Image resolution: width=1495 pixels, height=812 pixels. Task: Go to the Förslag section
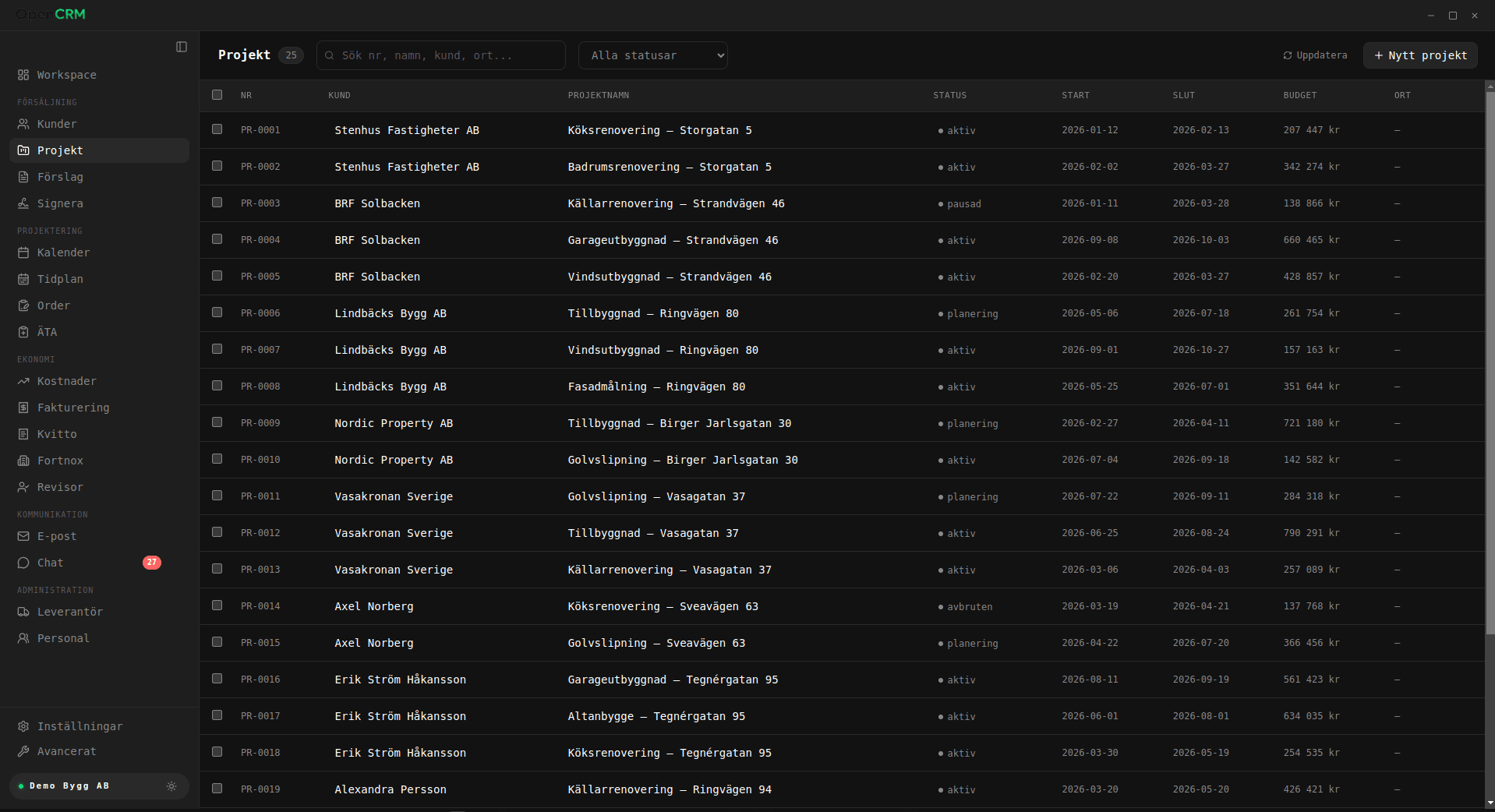tap(99, 177)
